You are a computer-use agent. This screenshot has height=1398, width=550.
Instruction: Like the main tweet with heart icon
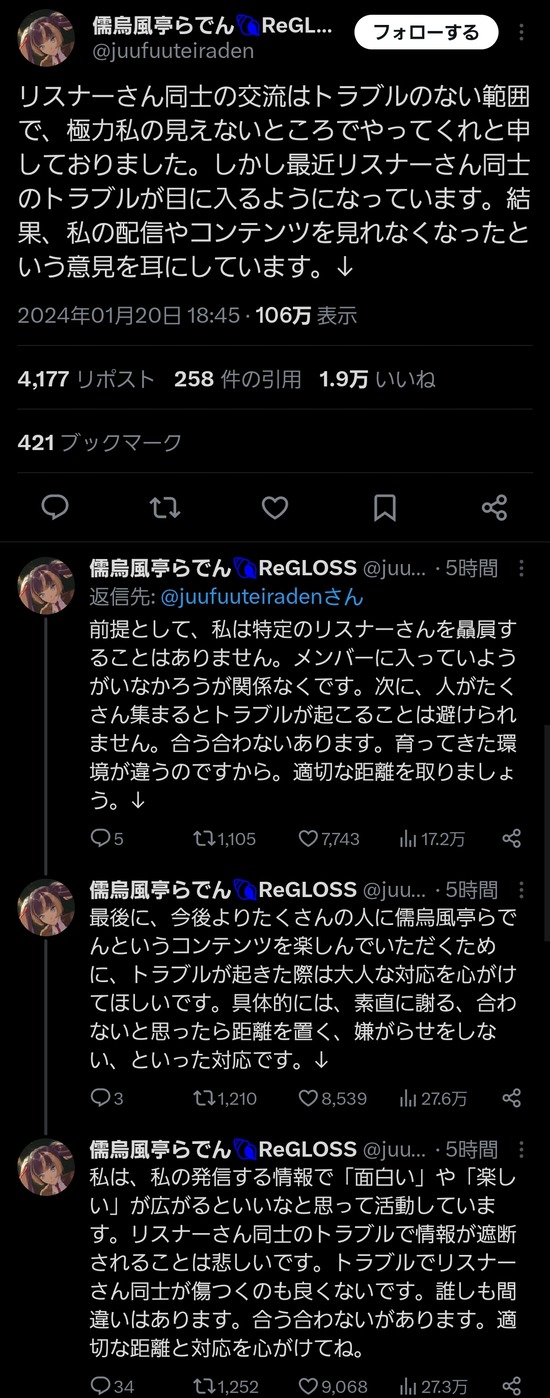coord(275,507)
